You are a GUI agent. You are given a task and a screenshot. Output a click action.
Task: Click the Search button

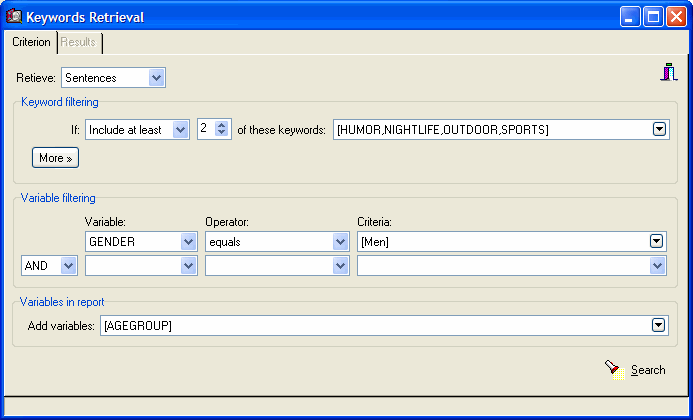pyautogui.click(x=647, y=370)
